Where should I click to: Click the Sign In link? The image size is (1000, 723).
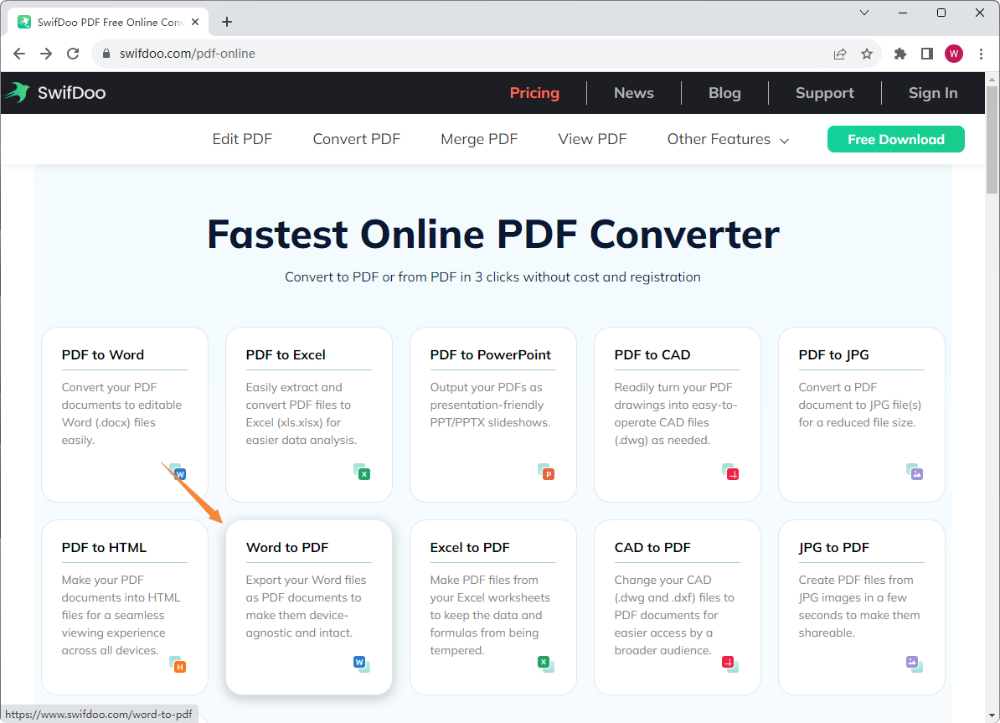(x=933, y=93)
